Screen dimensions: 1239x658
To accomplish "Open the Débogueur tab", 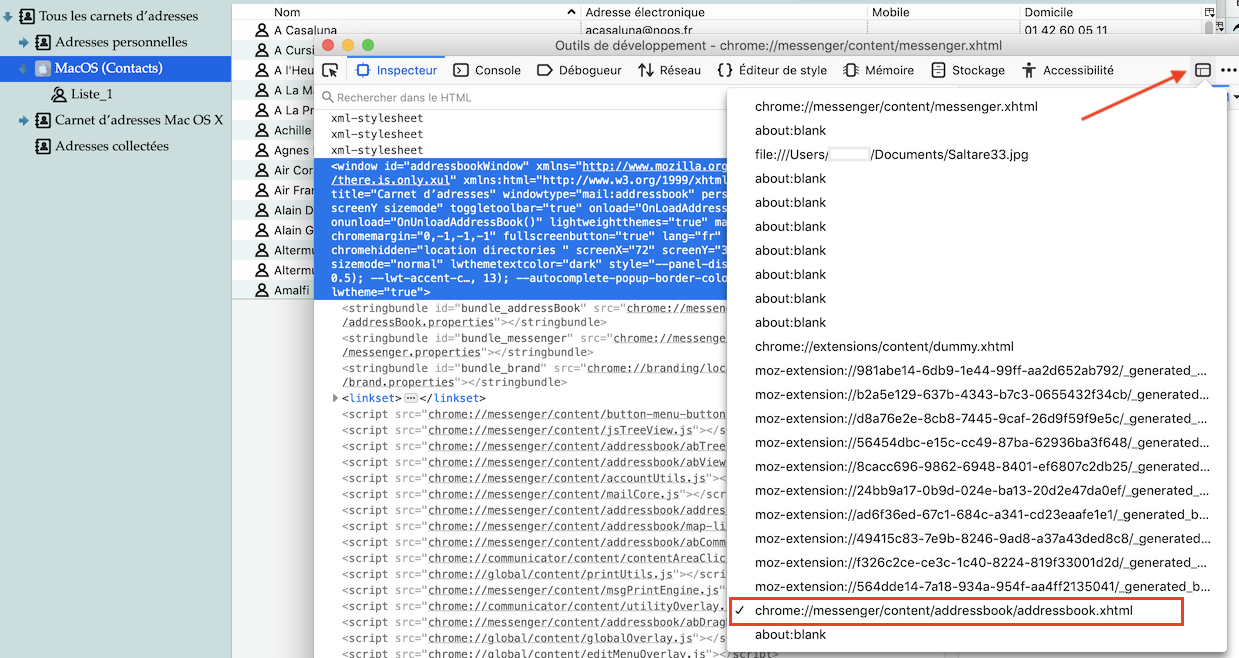I will [x=579, y=70].
